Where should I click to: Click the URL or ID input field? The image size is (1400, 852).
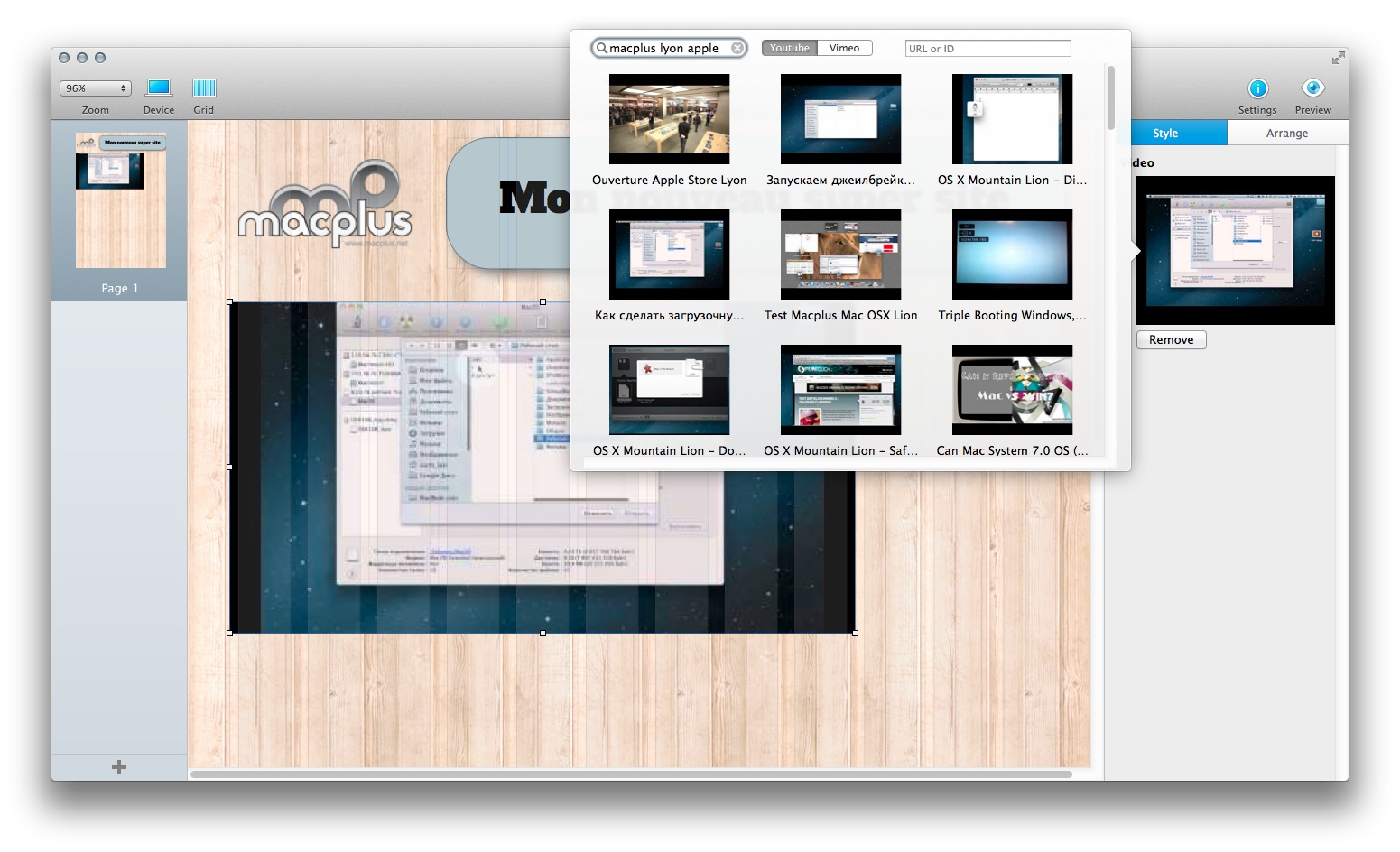click(988, 49)
